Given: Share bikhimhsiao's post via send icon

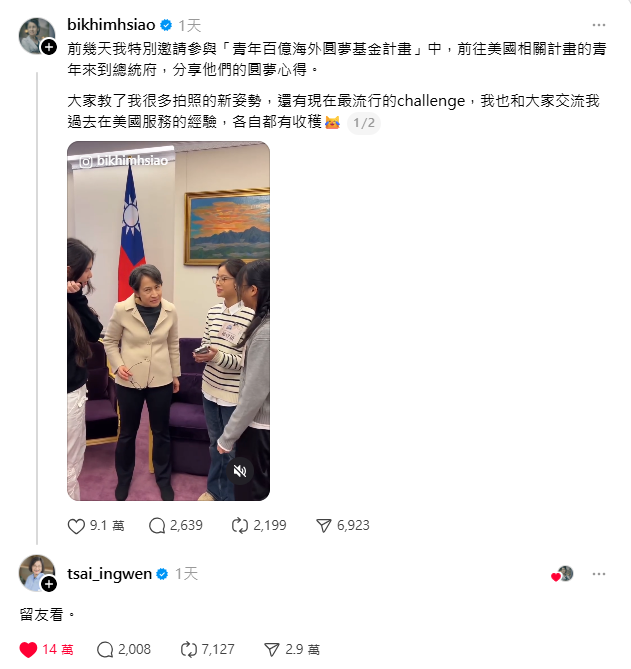Looking at the screenshot, I should click(324, 526).
